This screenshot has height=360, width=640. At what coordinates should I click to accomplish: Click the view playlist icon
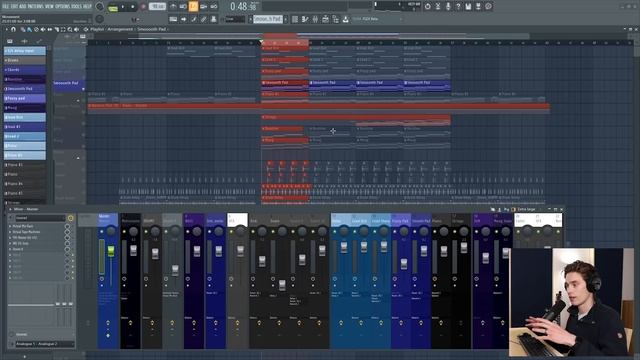(x=295, y=19)
